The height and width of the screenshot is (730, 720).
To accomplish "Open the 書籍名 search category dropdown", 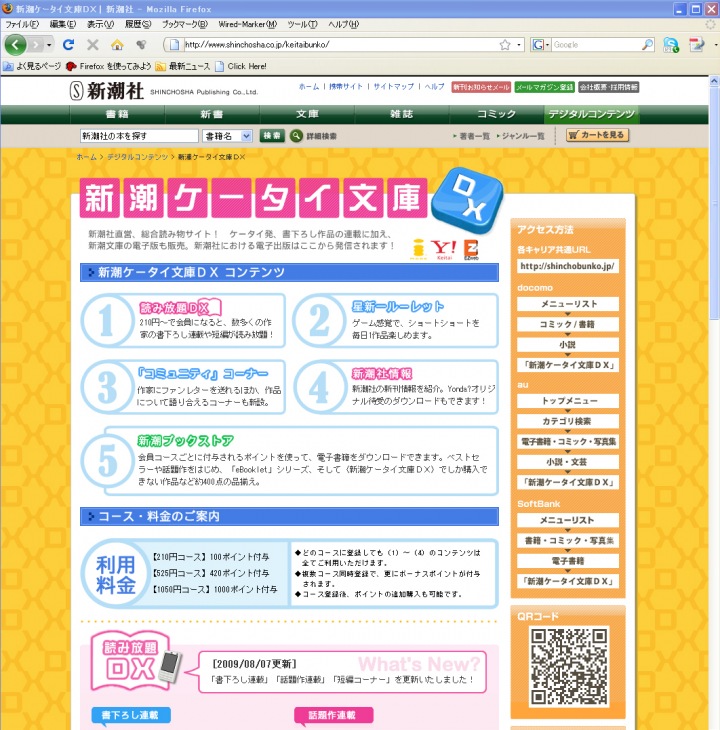I will 228,136.
